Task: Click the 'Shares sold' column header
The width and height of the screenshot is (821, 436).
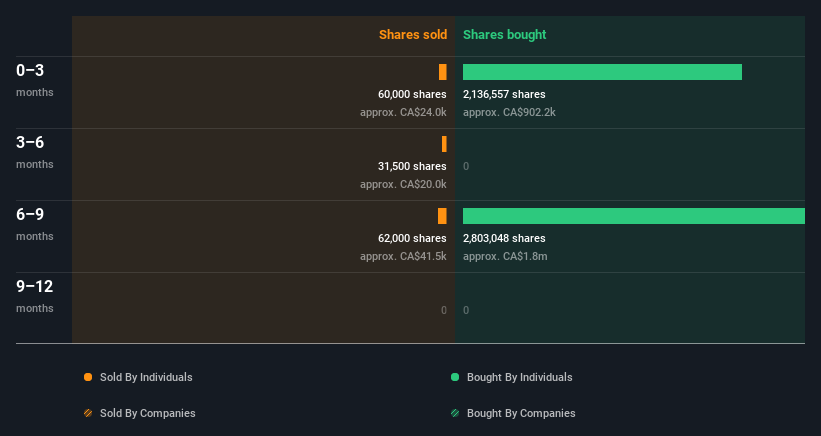Action: tap(413, 35)
